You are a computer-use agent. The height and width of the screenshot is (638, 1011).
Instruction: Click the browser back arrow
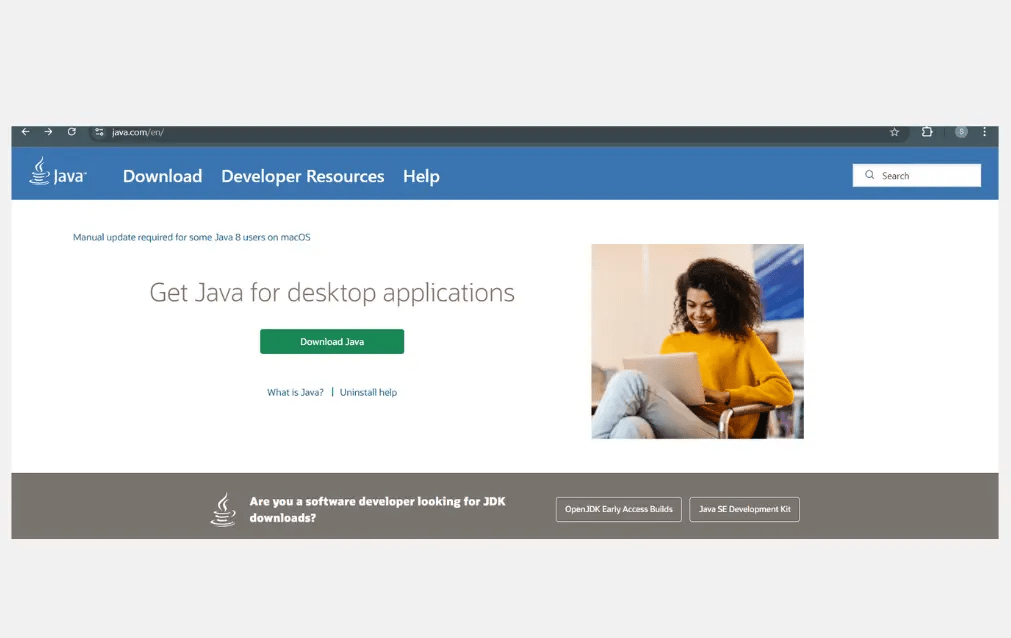tap(25, 131)
